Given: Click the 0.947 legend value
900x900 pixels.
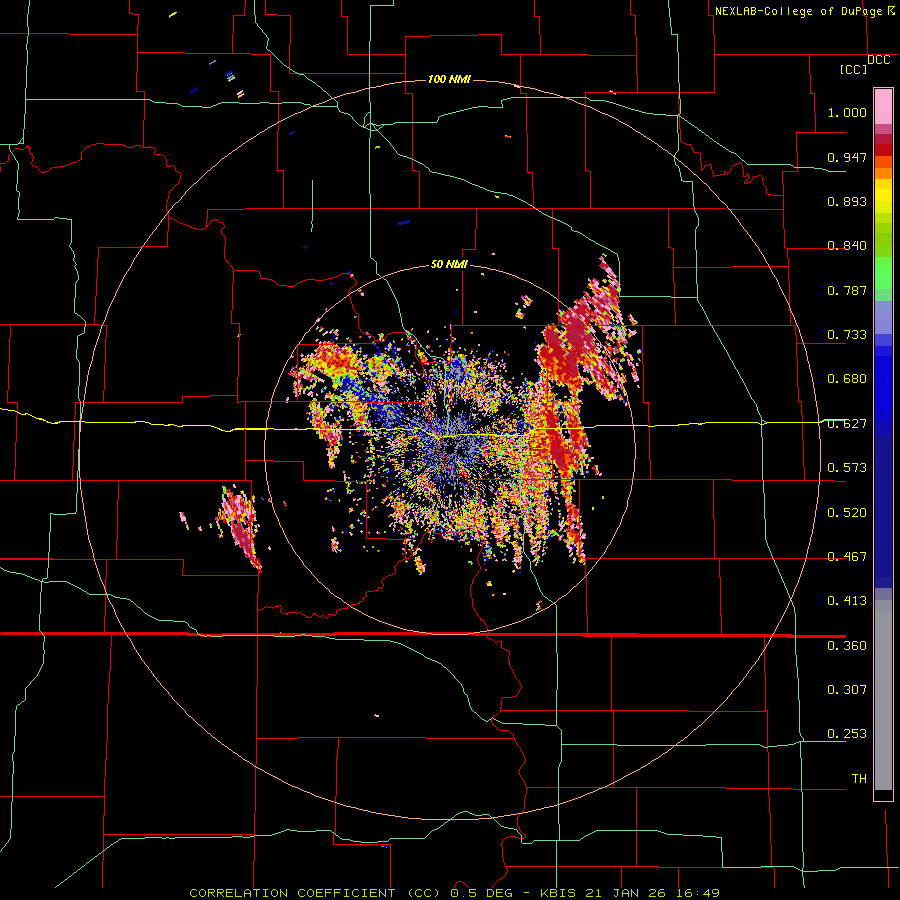Looking at the screenshot, I should (847, 157).
